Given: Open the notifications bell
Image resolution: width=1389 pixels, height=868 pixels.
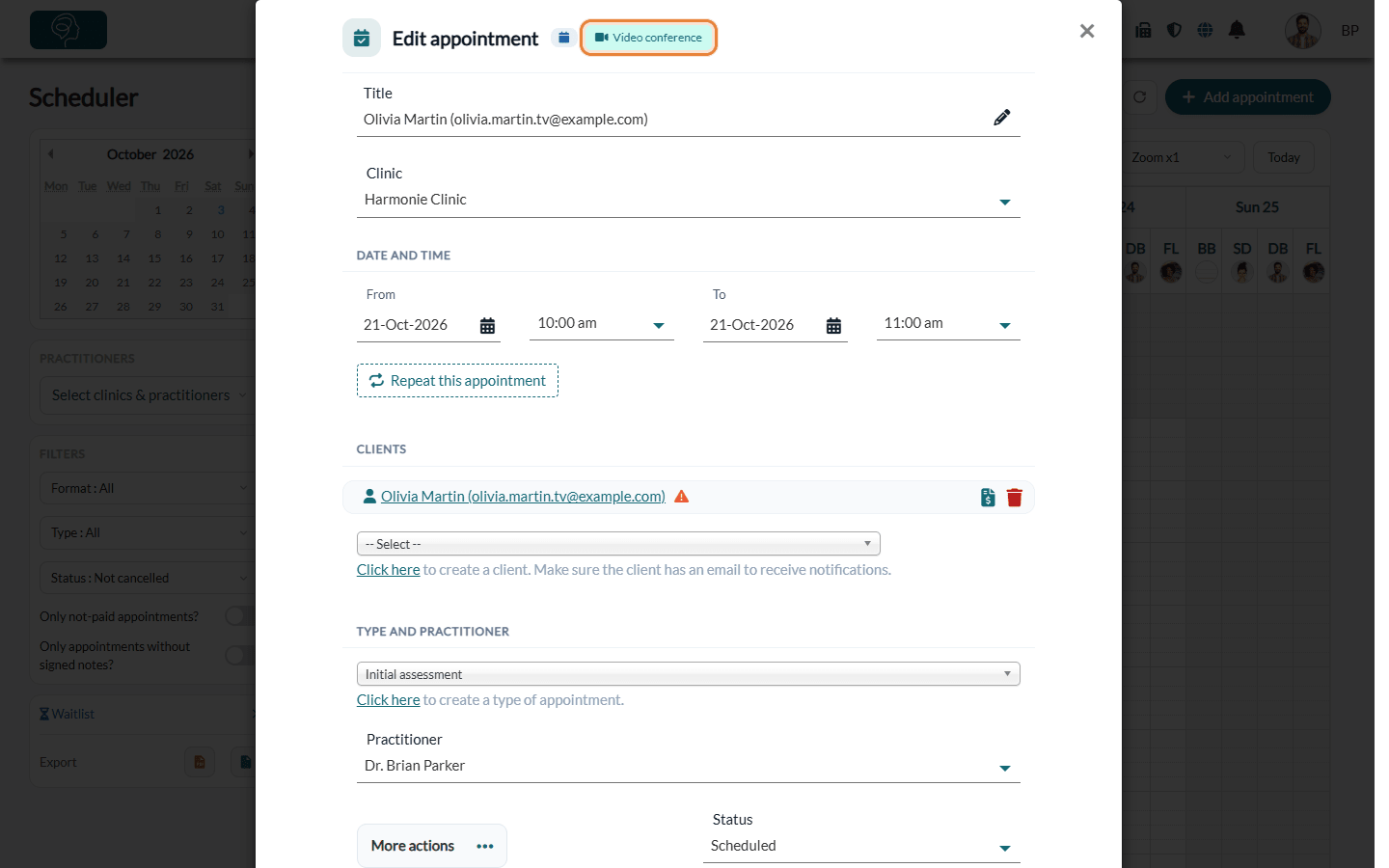Looking at the screenshot, I should (1237, 30).
